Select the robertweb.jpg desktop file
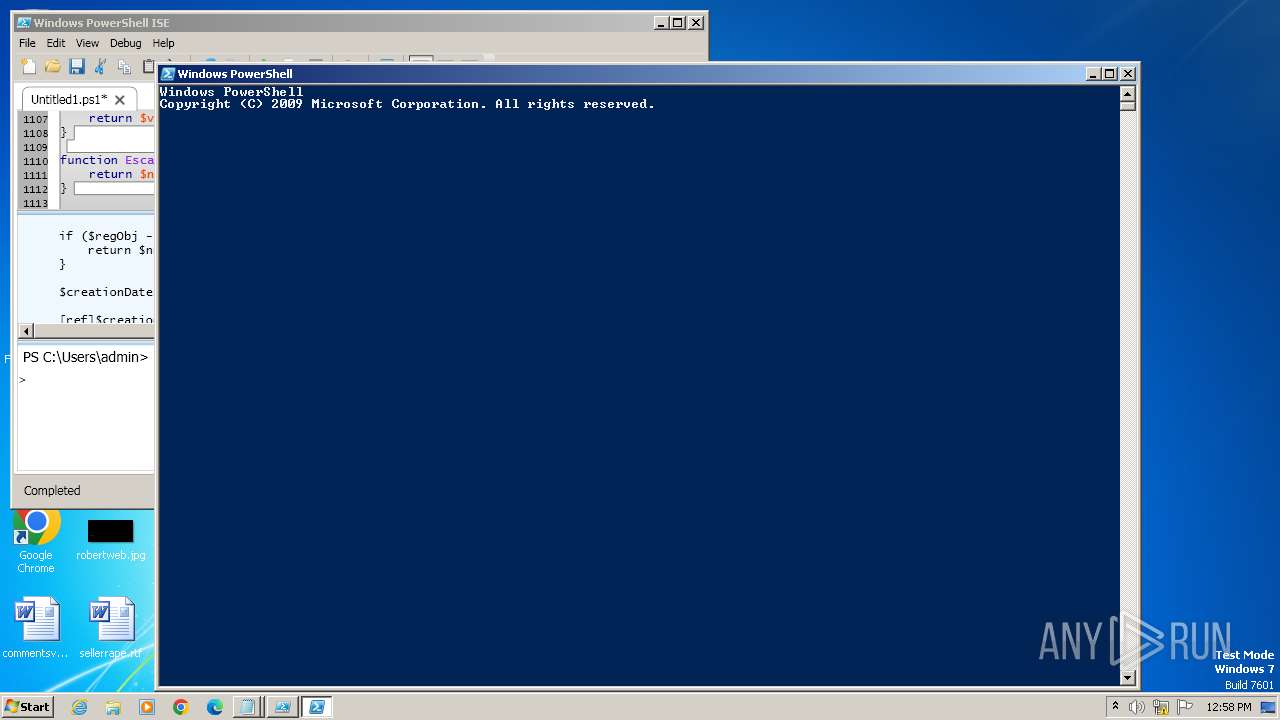This screenshot has height=720, width=1280. pyautogui.click(x=110, y=540)
